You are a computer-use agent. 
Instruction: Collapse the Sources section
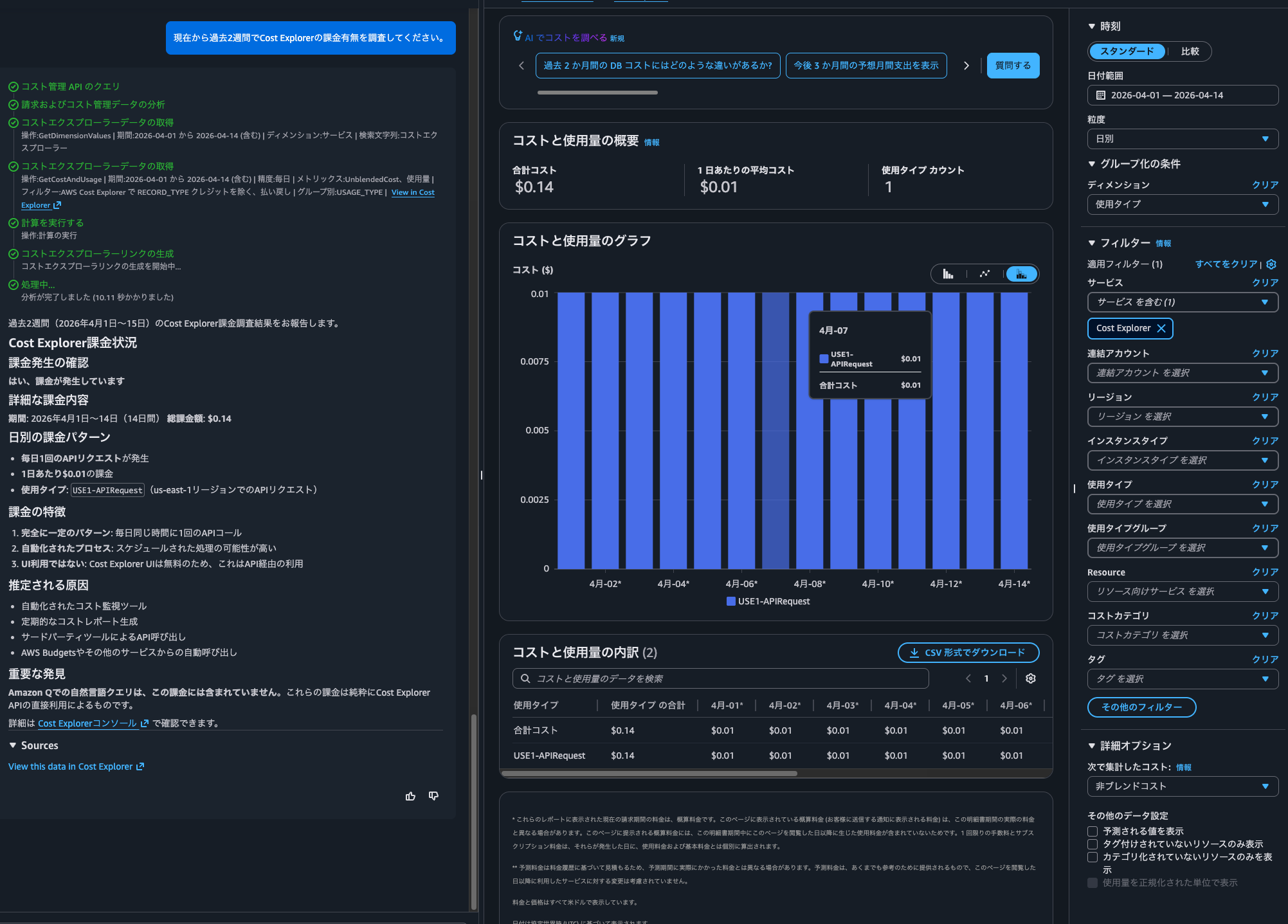[13, 745]
